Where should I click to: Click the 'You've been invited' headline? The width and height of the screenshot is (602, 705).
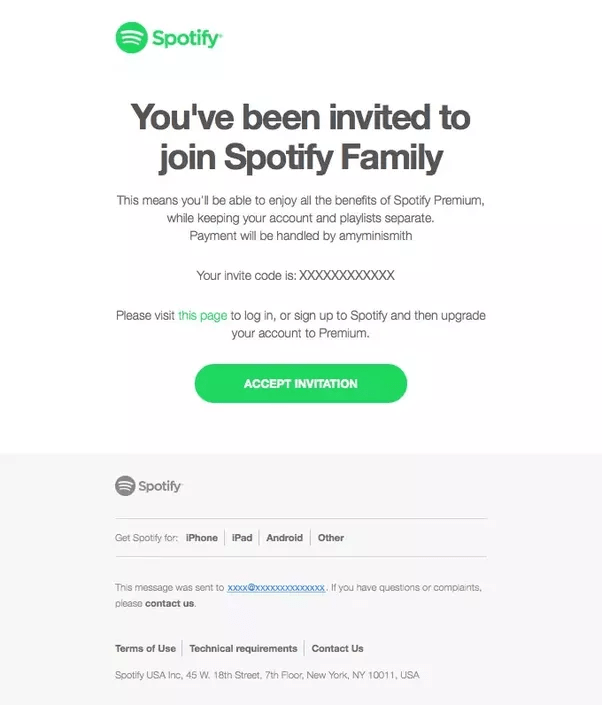[301, 137]
